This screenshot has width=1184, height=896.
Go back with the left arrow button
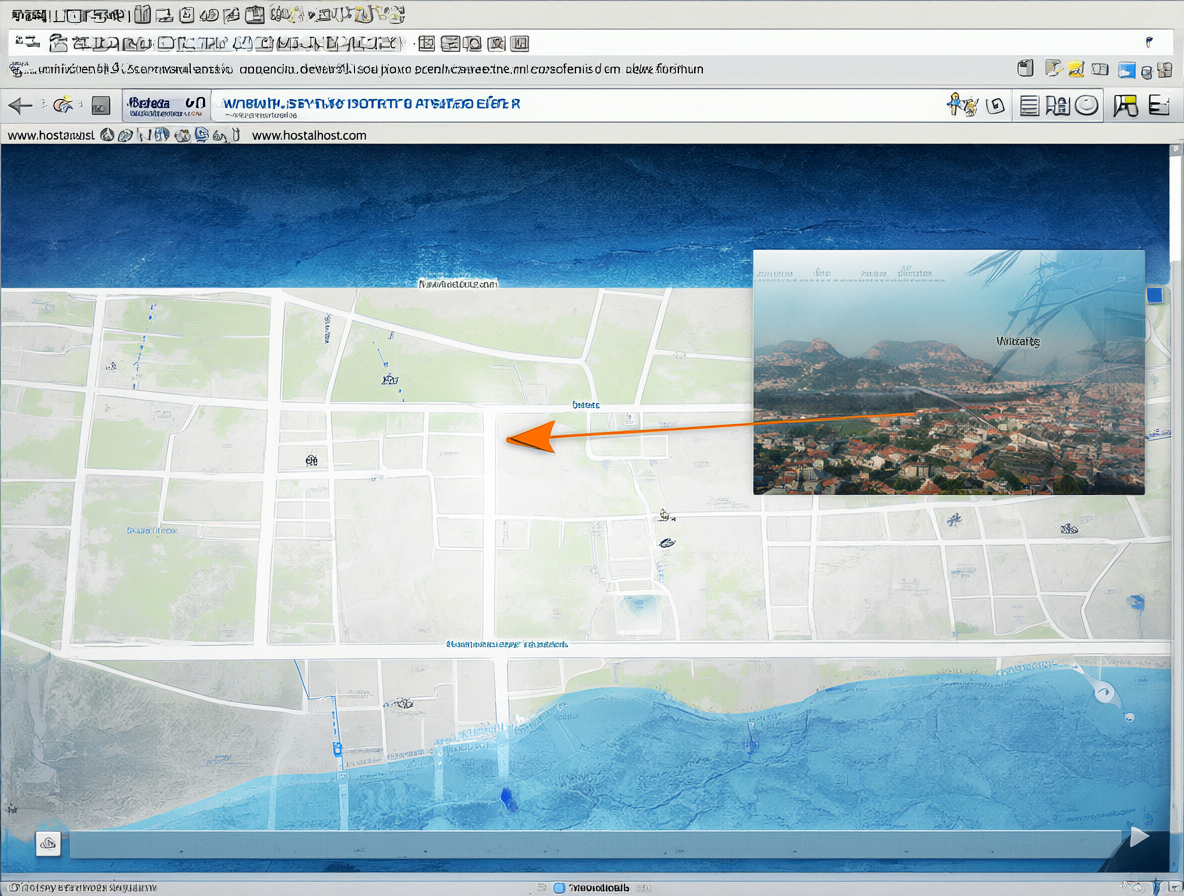(x=20, y=106)
